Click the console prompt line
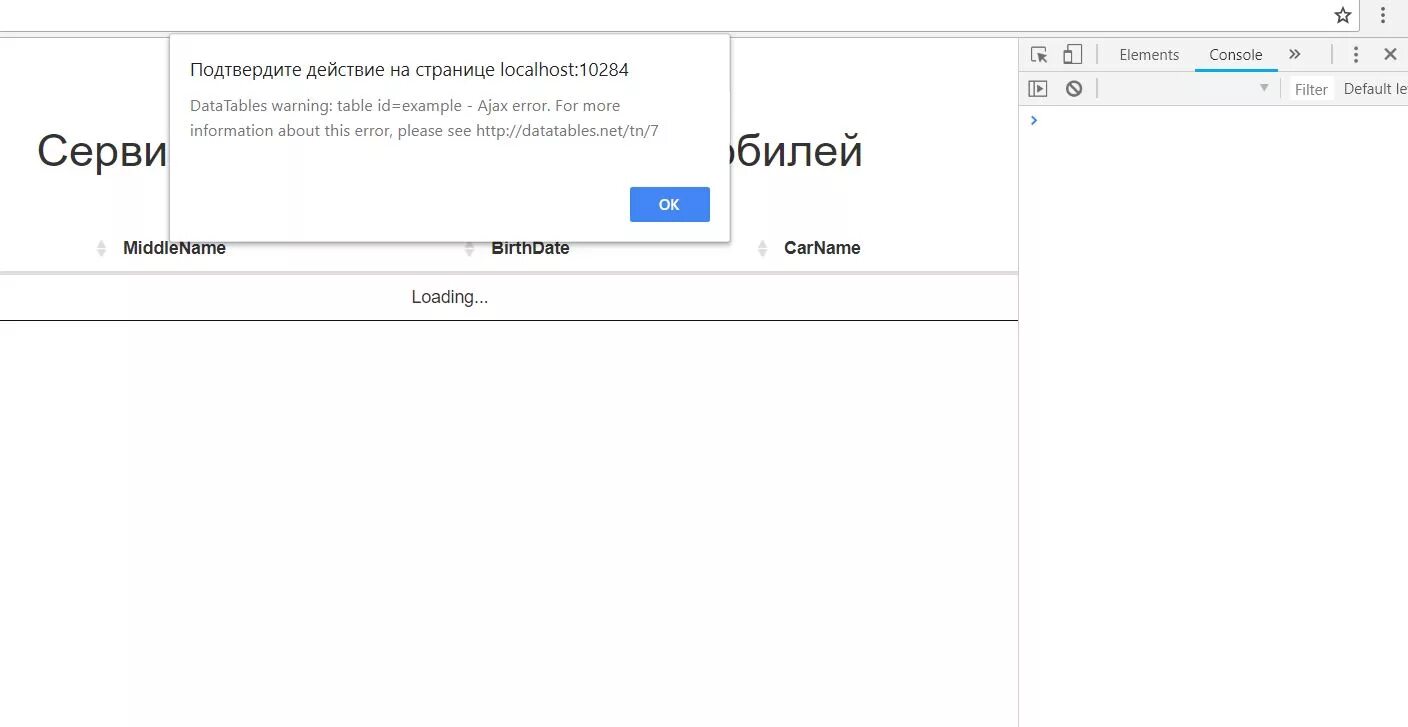 [x=1213, y=120]
